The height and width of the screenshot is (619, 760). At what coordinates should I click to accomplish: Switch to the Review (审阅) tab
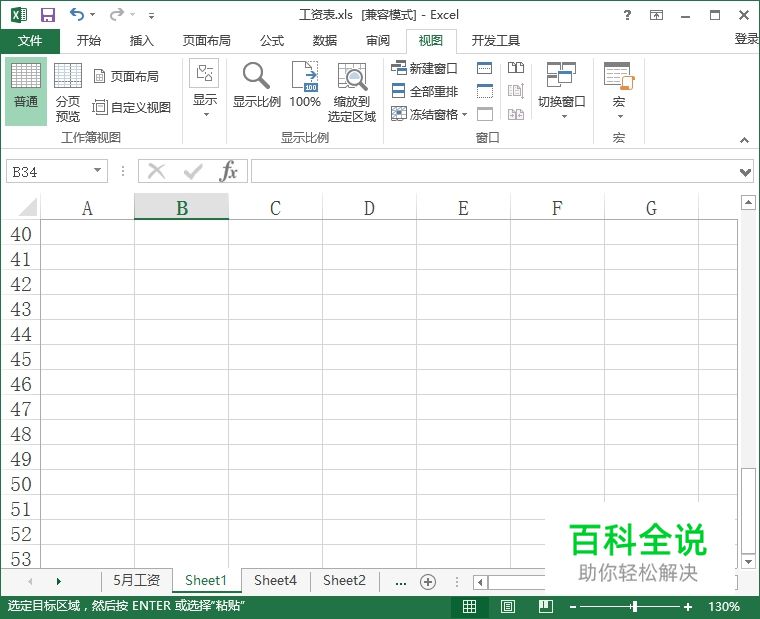pyautogui.click(x=378, y=41)
